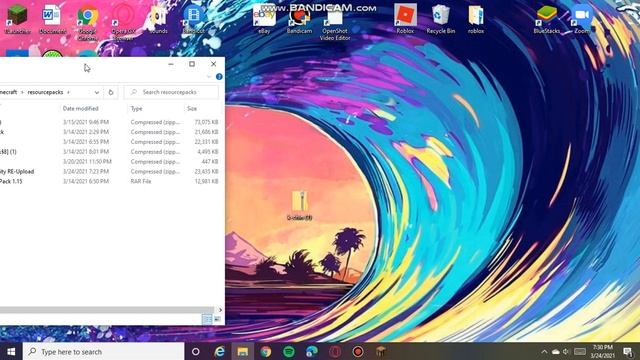640x360 pixels.
Task: Select the file modified 3/15/2021 9:46 PM
Action: [x=110, y=122]
